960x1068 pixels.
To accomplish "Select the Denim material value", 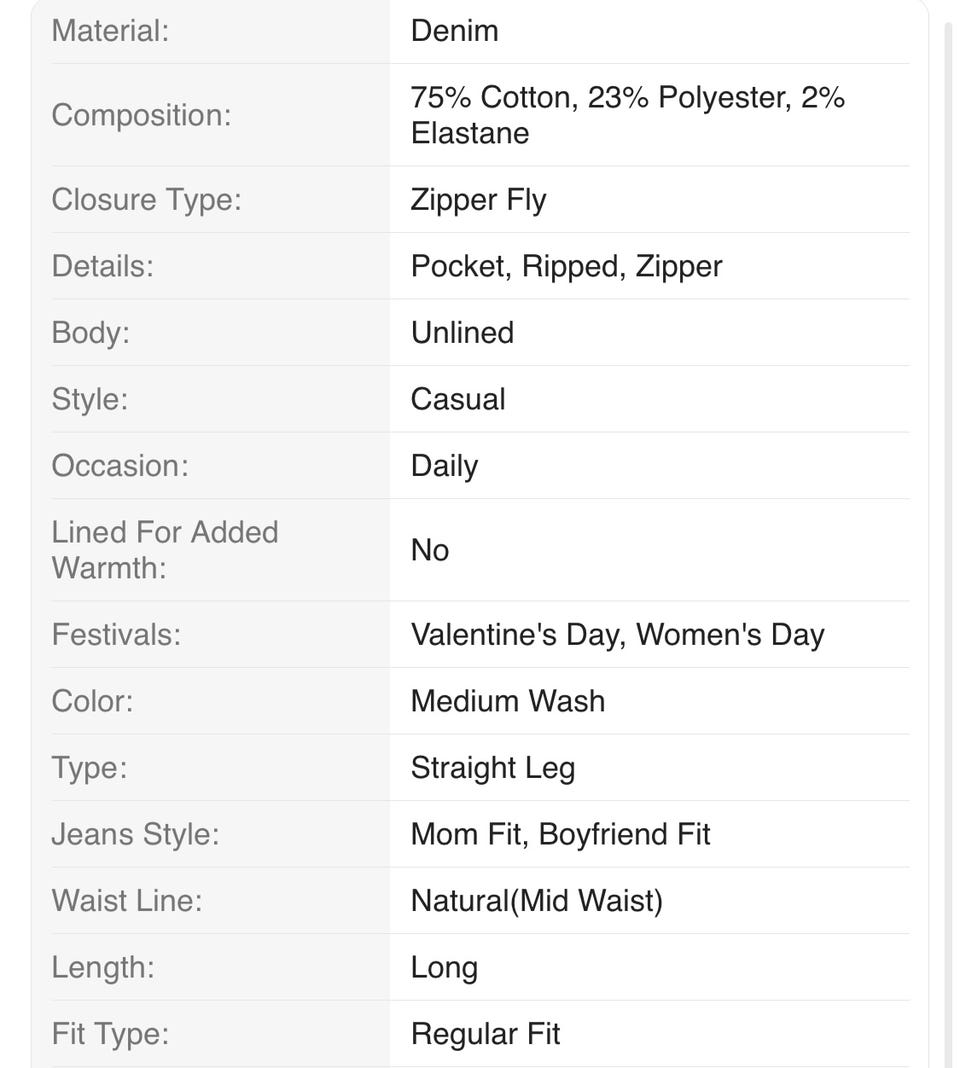I will pos(454,30).
